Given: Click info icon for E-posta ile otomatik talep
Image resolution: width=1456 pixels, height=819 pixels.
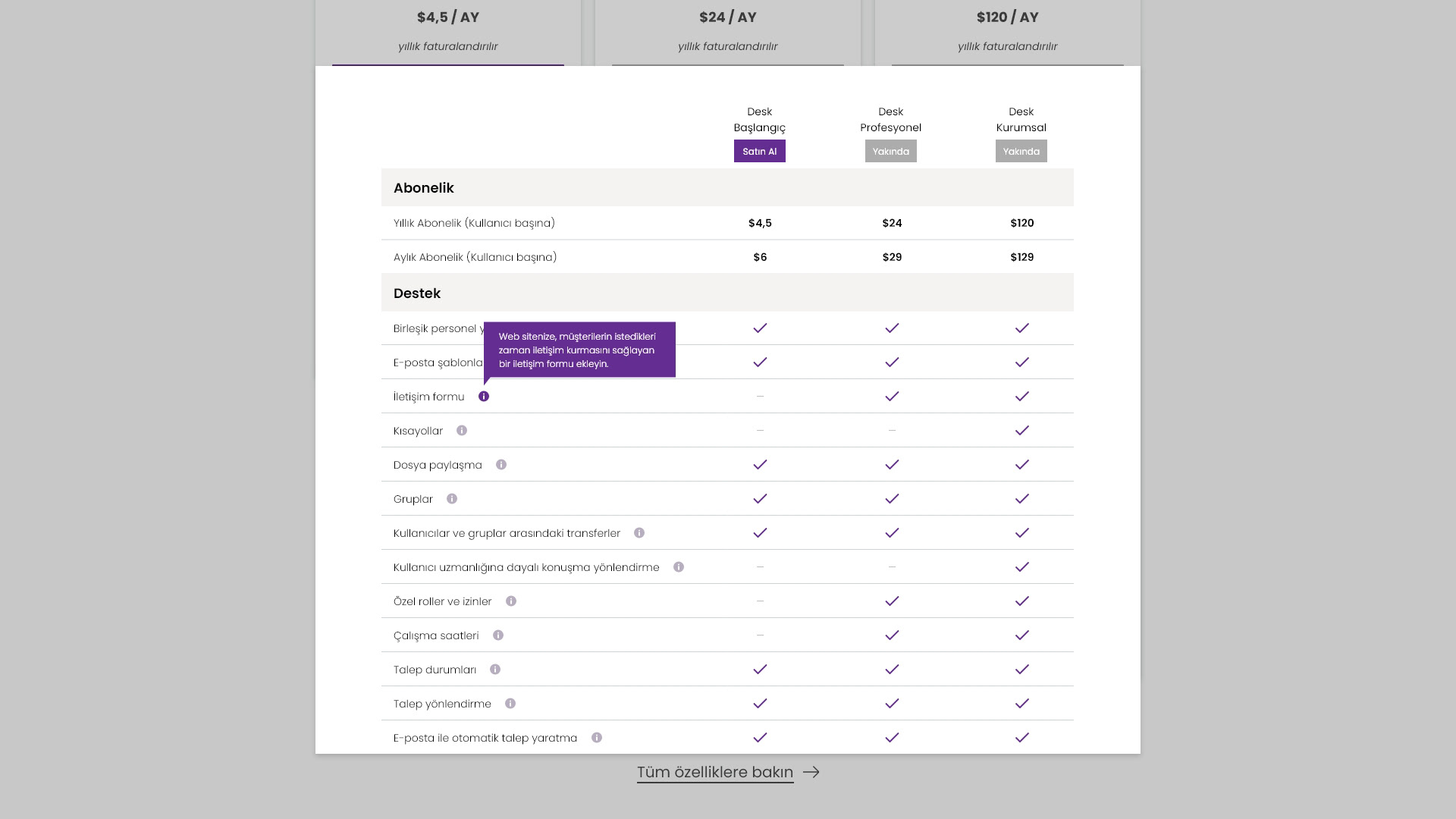Looking at the screenshot, I should coord(597,738).
